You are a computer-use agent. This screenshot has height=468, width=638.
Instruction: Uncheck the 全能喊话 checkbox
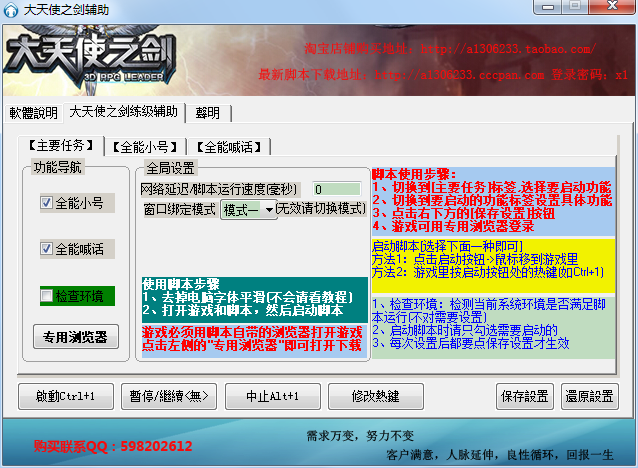pyautogui.click(x=46, y=248)
